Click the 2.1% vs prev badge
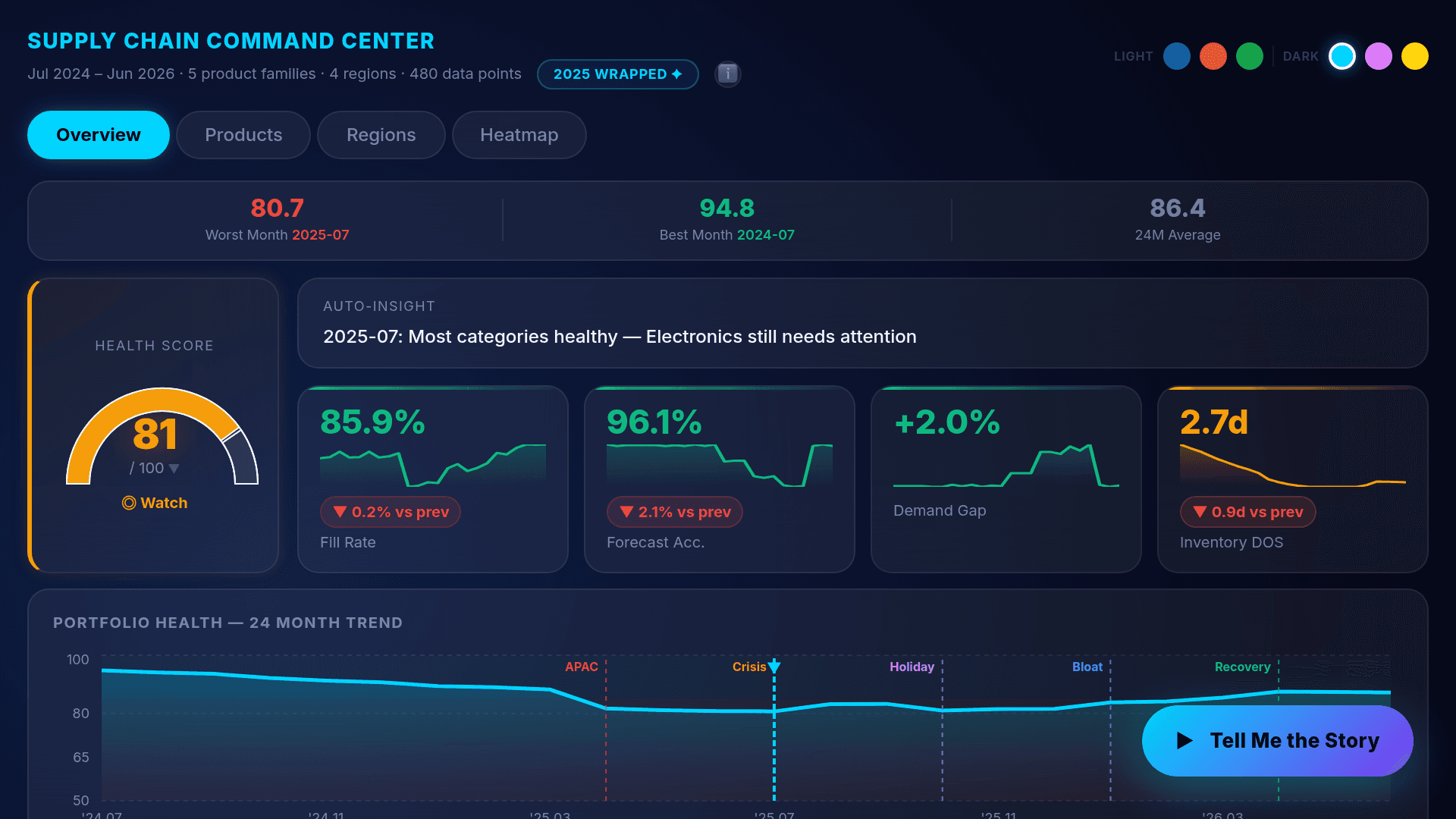The height and width of the screenshot is (819, 1456). pyautogui.click(x=675, y=512)
